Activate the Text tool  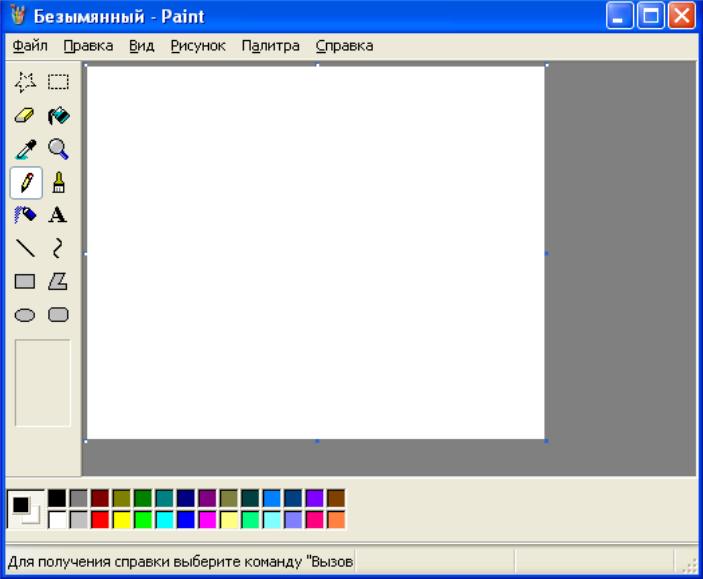point(58,215)
